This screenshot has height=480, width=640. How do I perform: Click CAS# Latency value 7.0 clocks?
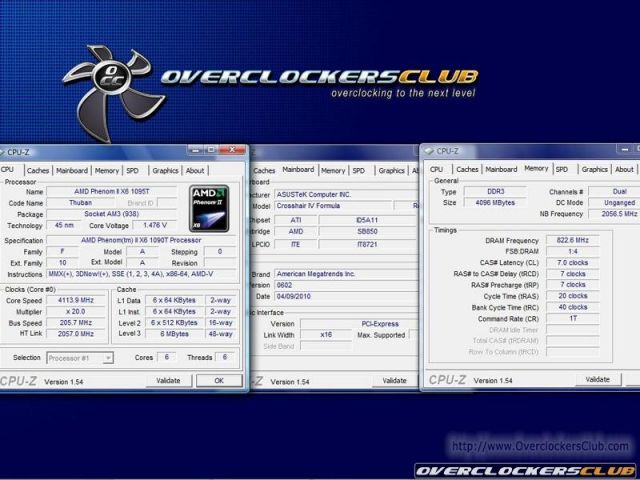(x=573, y=262)
